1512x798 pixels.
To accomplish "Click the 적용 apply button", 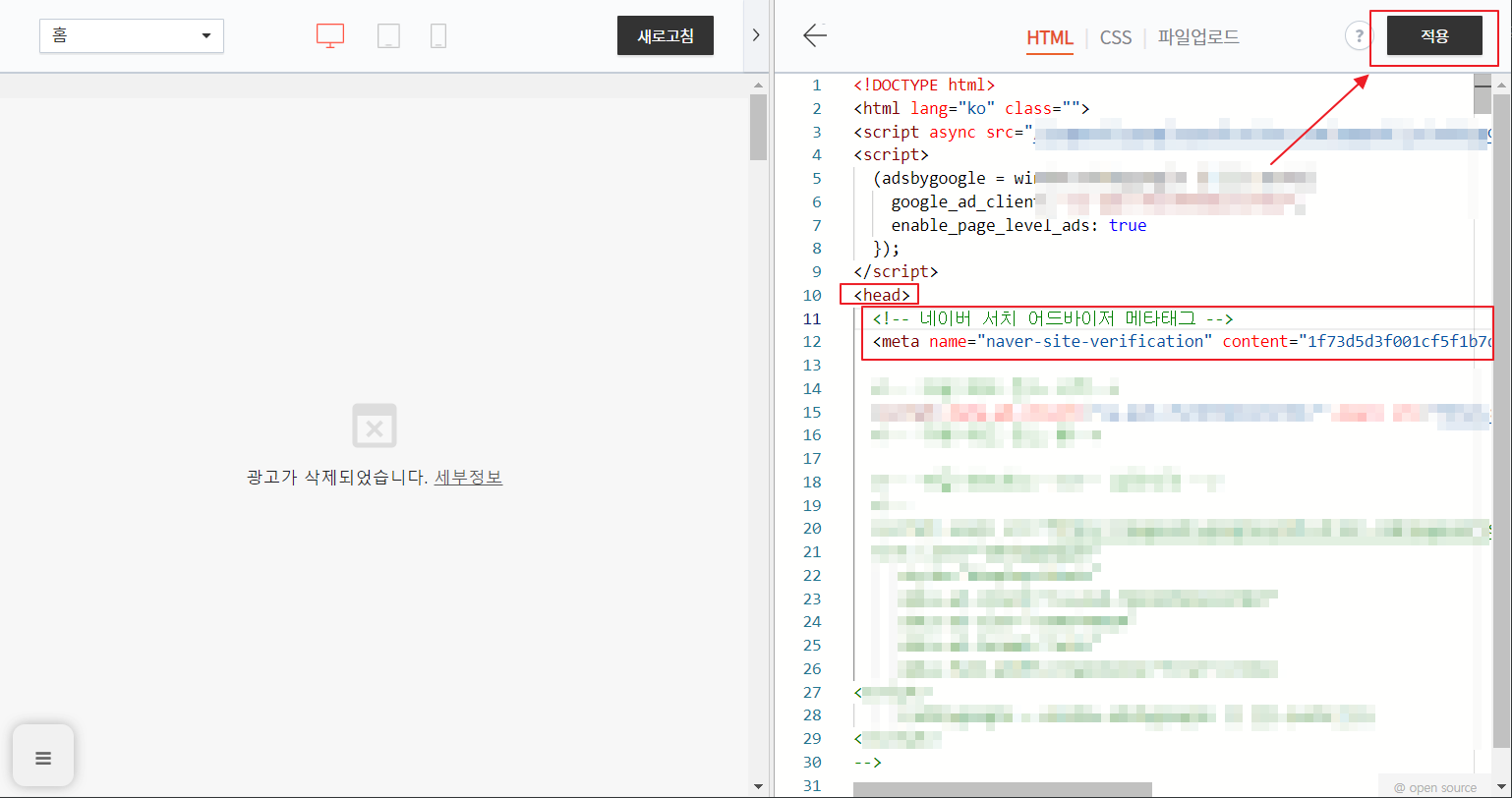I will pyautogui.click(x=1434, y=35).
